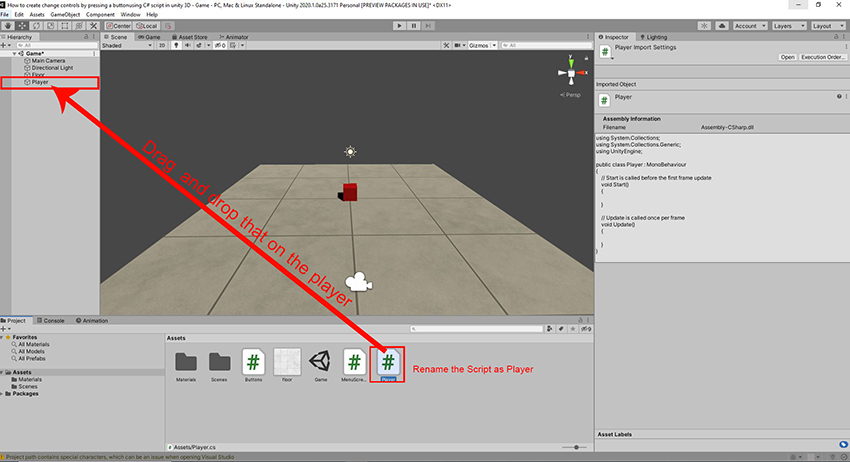Toggle scene lighting bulb icon

pyautogui.click(x=176, y=46)
